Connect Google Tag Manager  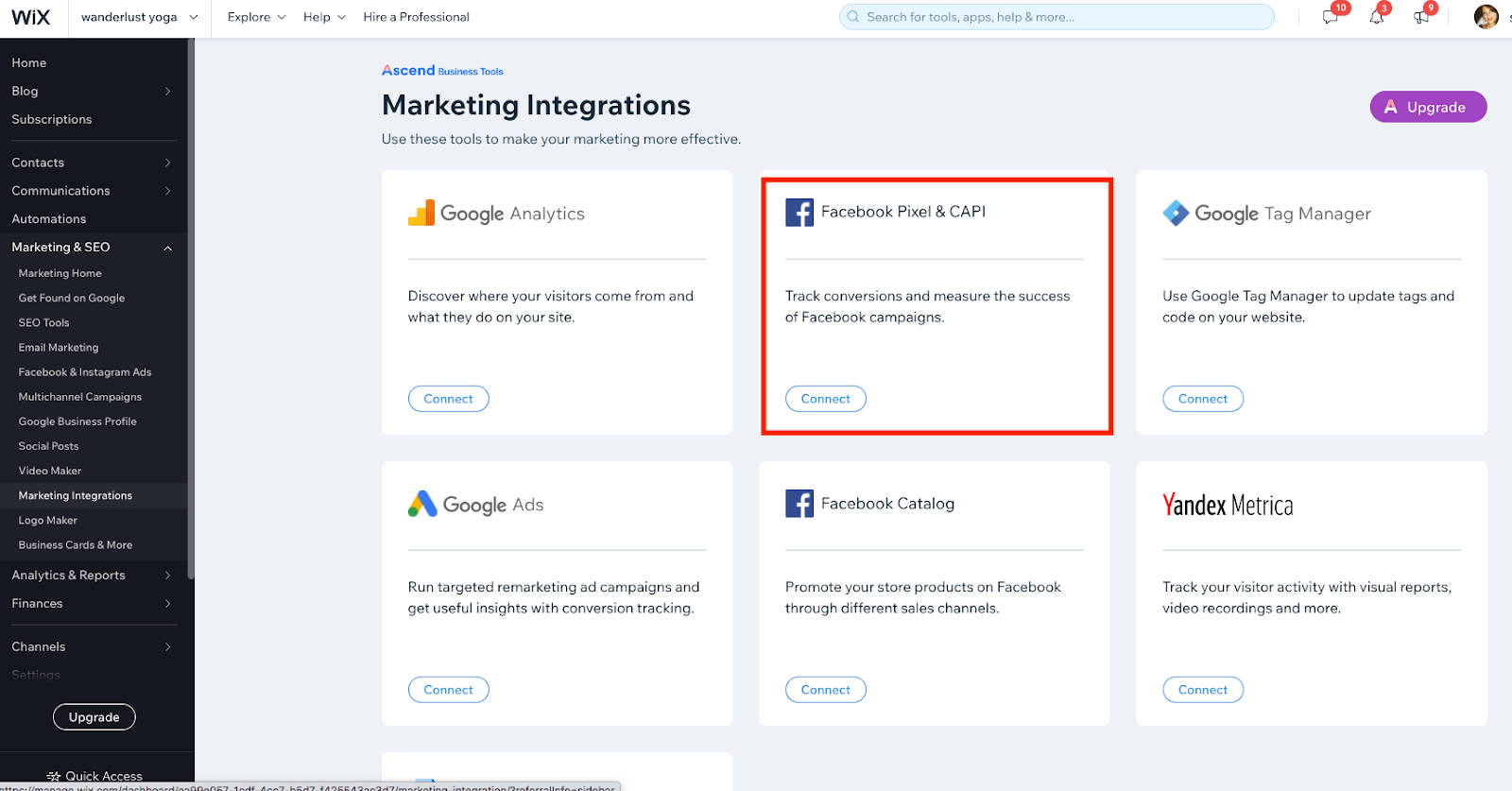[1202, 399]
